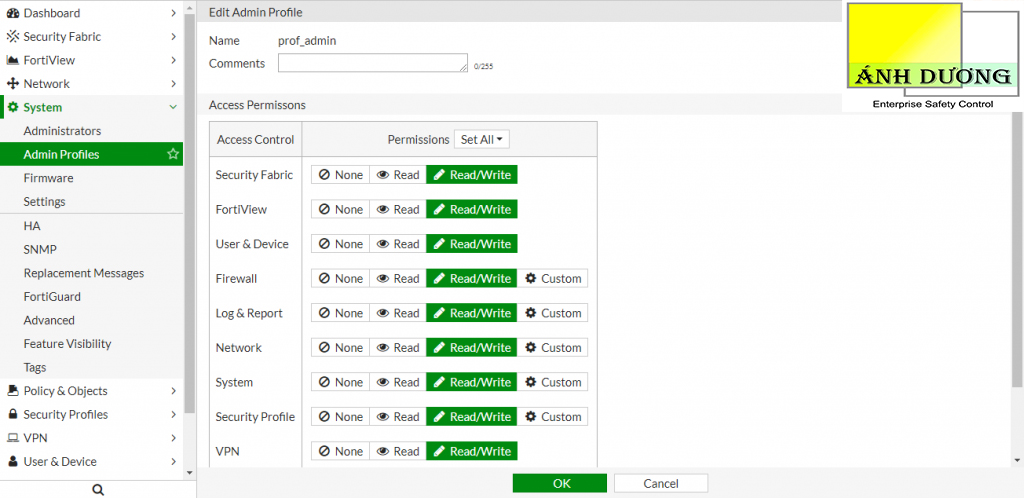The image size is (1024, 498).
Task: Expand the Dashboard menu chevron
Action: (173, 13)
